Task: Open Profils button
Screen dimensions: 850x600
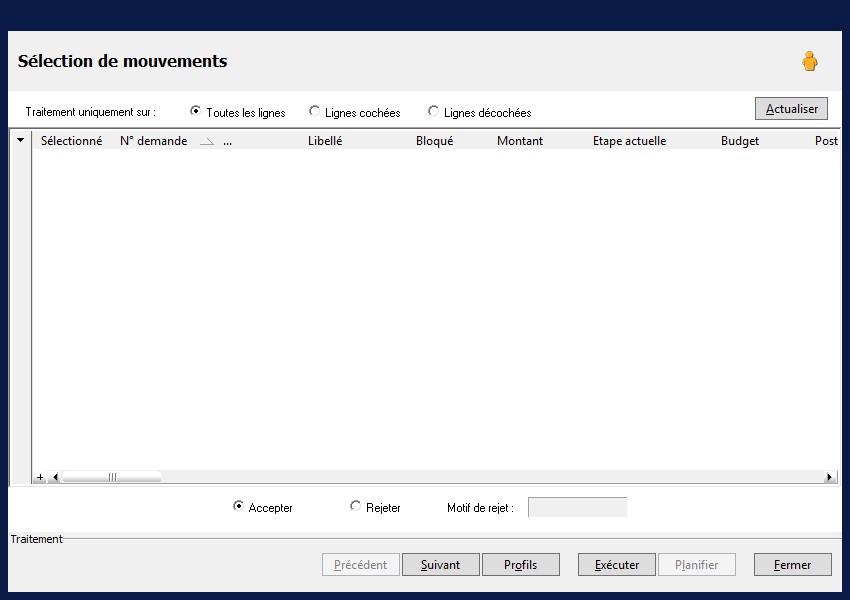Action: 520,565
